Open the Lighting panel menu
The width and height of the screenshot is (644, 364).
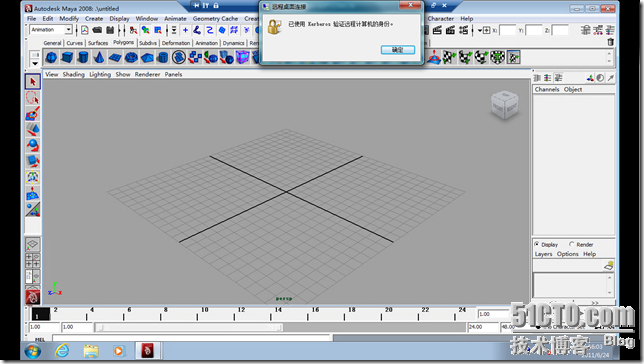tap(100, 74)
